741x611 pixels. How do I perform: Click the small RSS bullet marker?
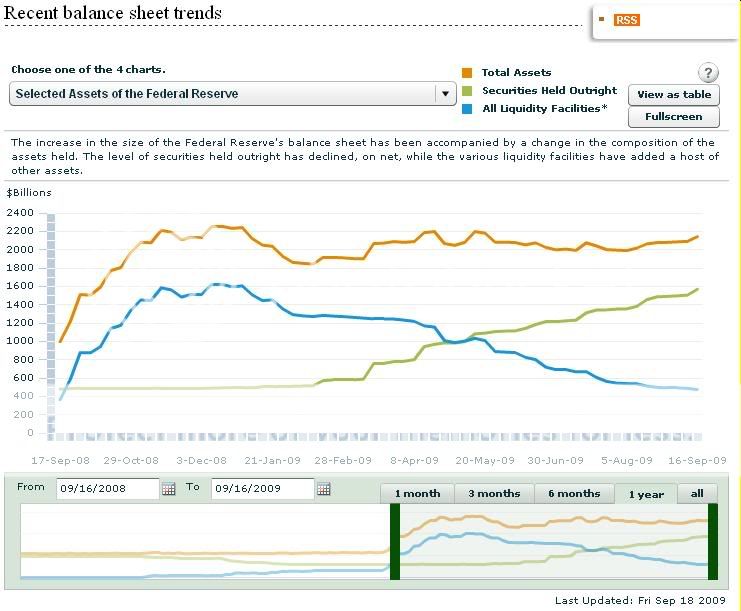[x=601, y=19]
